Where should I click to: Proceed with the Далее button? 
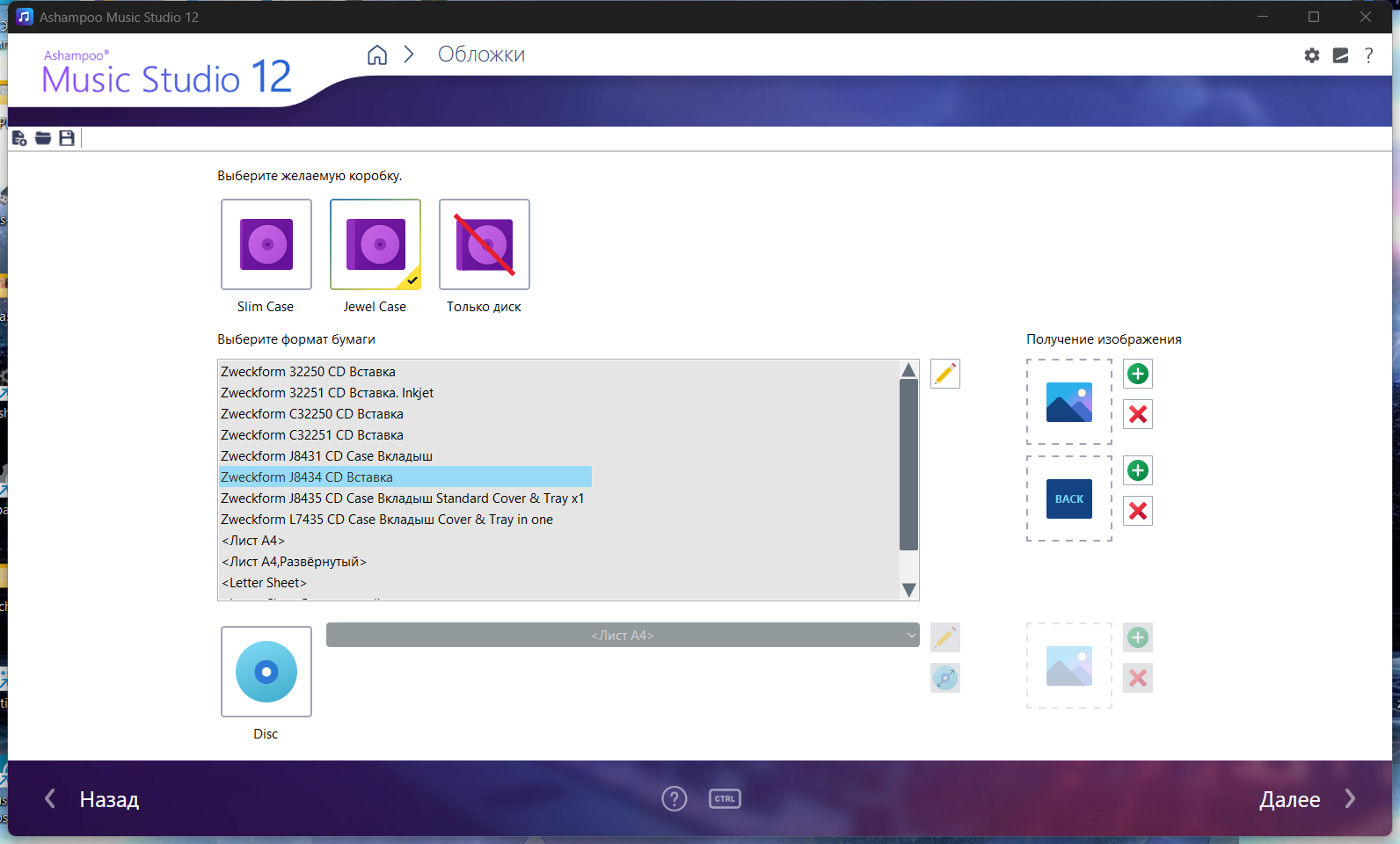[1308, 799]
